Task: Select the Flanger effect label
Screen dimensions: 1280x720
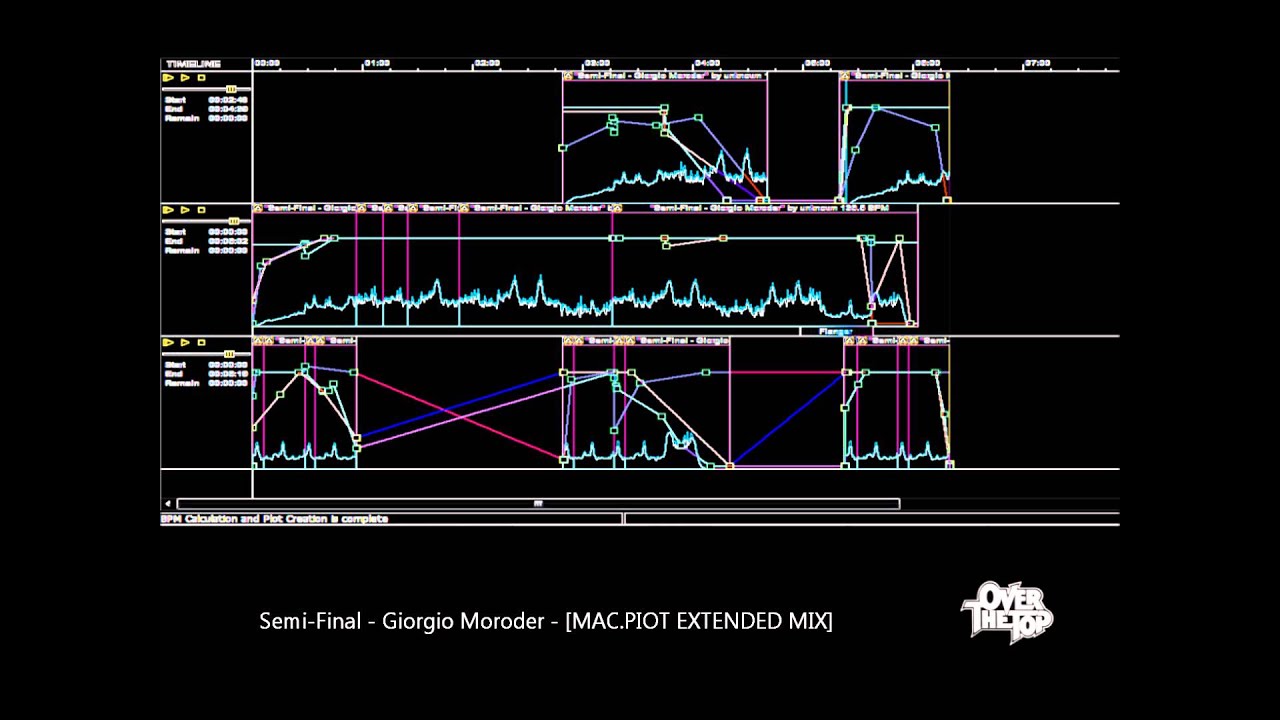Action: pyautogui.click(x=835, y=331)
